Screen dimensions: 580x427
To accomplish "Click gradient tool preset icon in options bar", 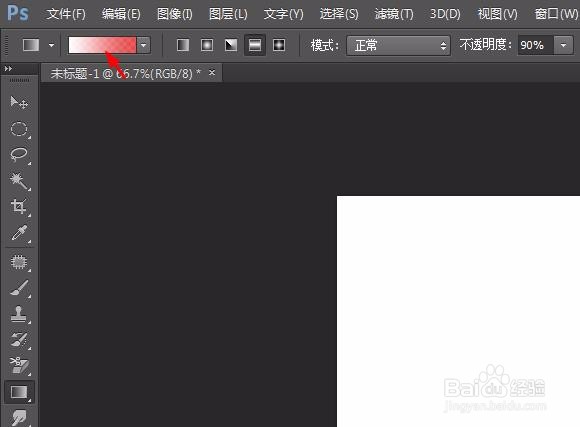I will 31,45.
